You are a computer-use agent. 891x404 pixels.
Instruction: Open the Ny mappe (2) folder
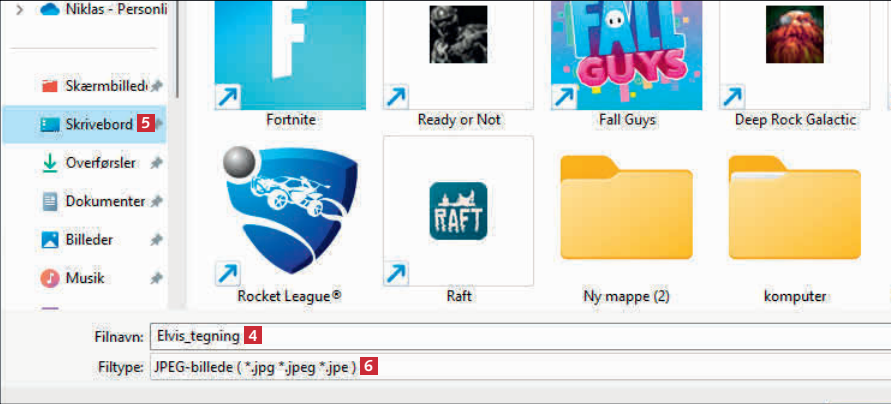pyautogui.click(x=626, y=210)
